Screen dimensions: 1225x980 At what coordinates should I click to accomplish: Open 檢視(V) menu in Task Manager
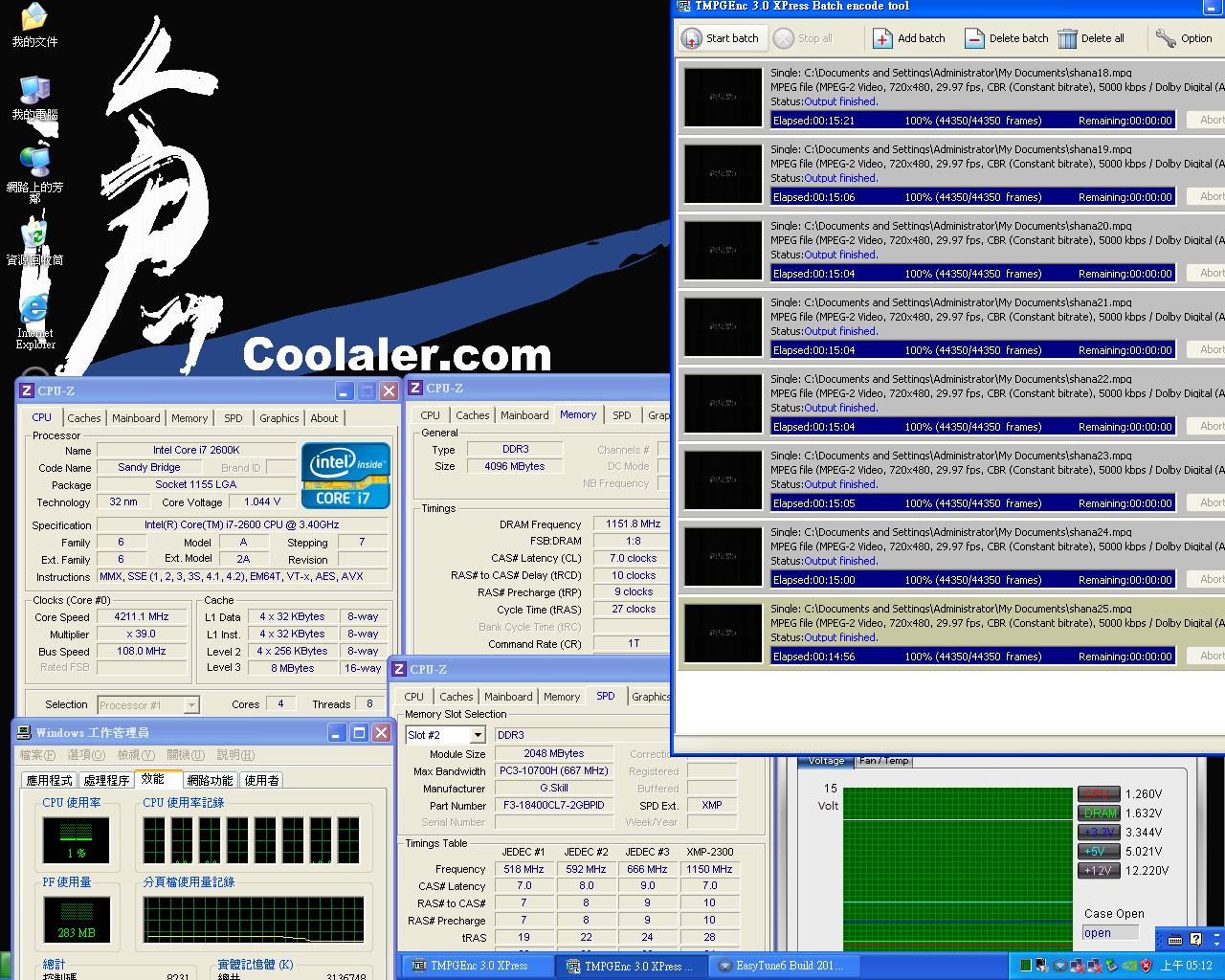point(136,755)
